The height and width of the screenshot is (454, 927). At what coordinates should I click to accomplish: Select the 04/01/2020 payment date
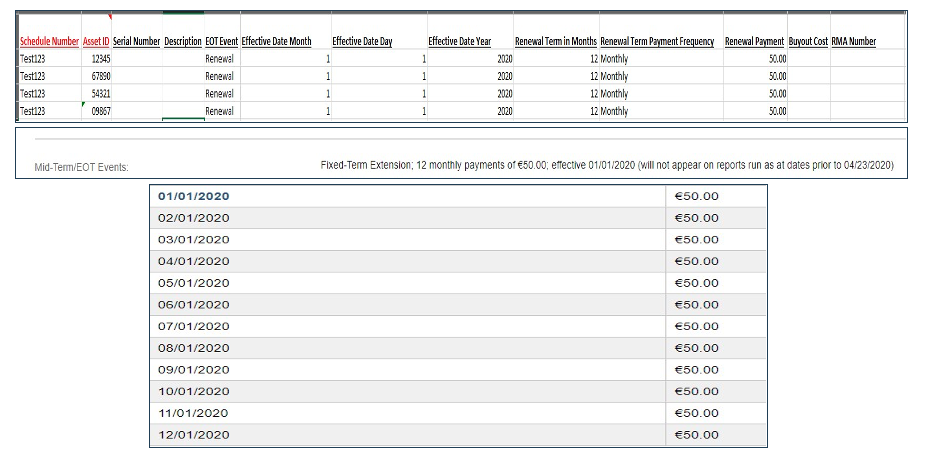[193, 261]
